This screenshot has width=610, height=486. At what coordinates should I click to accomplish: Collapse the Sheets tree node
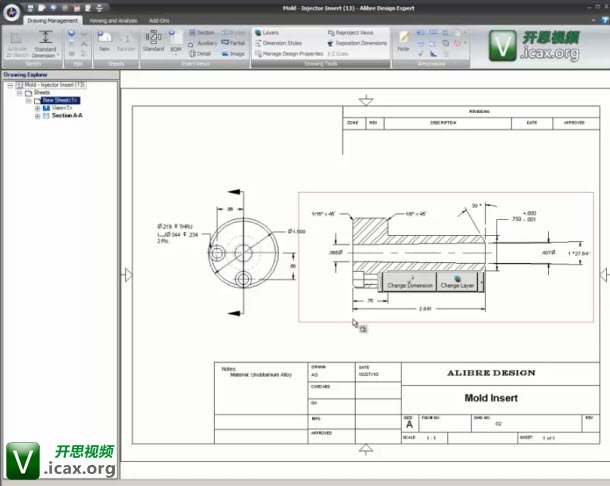(19, 93)
